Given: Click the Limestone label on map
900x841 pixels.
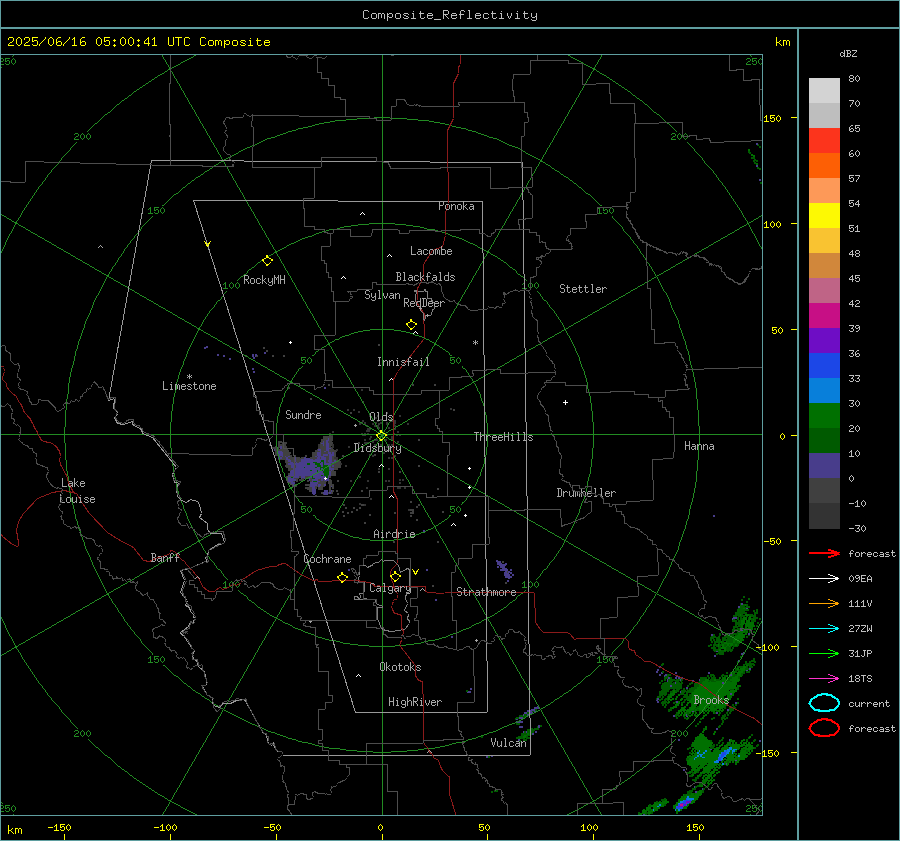Looking at the screenshot, I should point(189,386).
